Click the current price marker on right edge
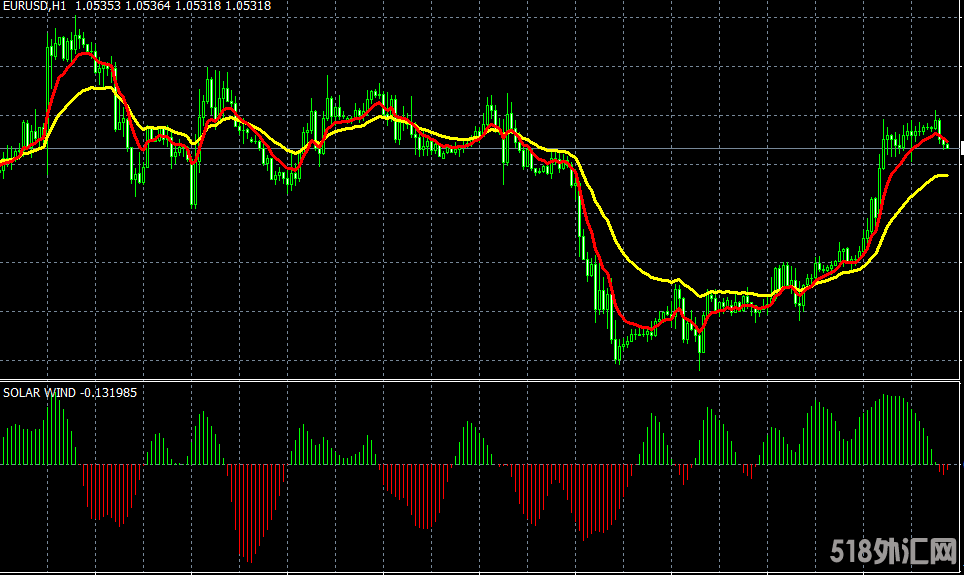 click(960, 148)
